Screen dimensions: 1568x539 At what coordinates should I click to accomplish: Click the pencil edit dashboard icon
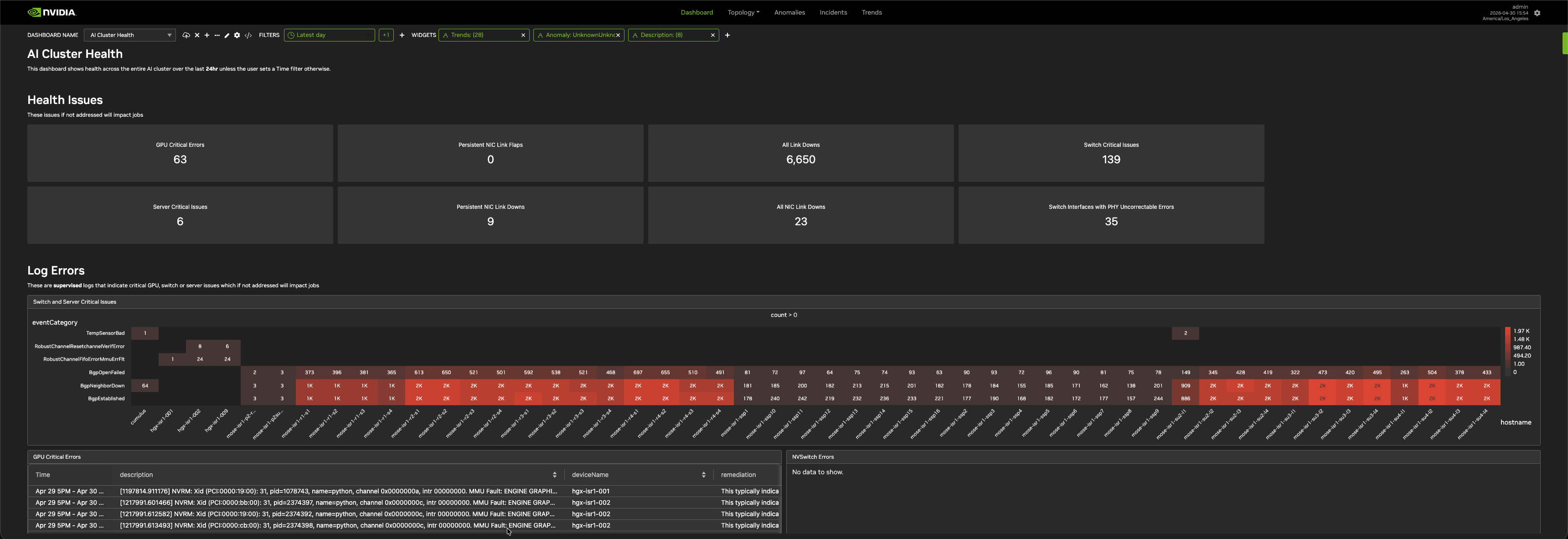pos(227,35)
